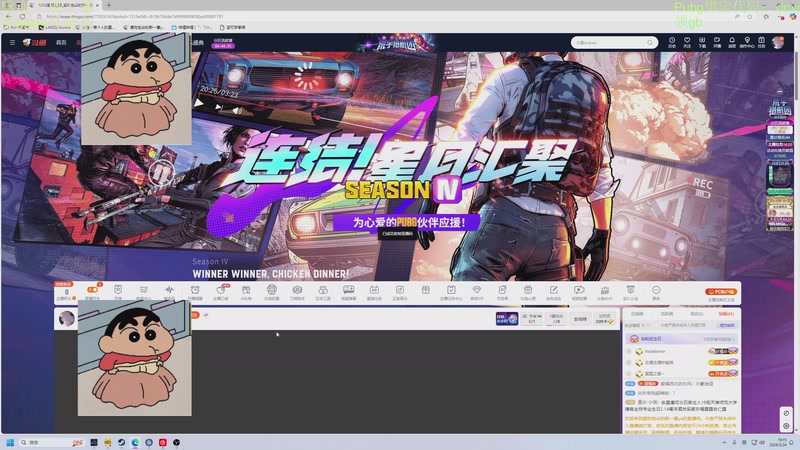Image resolution: width=800 pixels, height=450 pixels.
Task: Click the camera-shaped tool icon
Action: pos(297,292)
